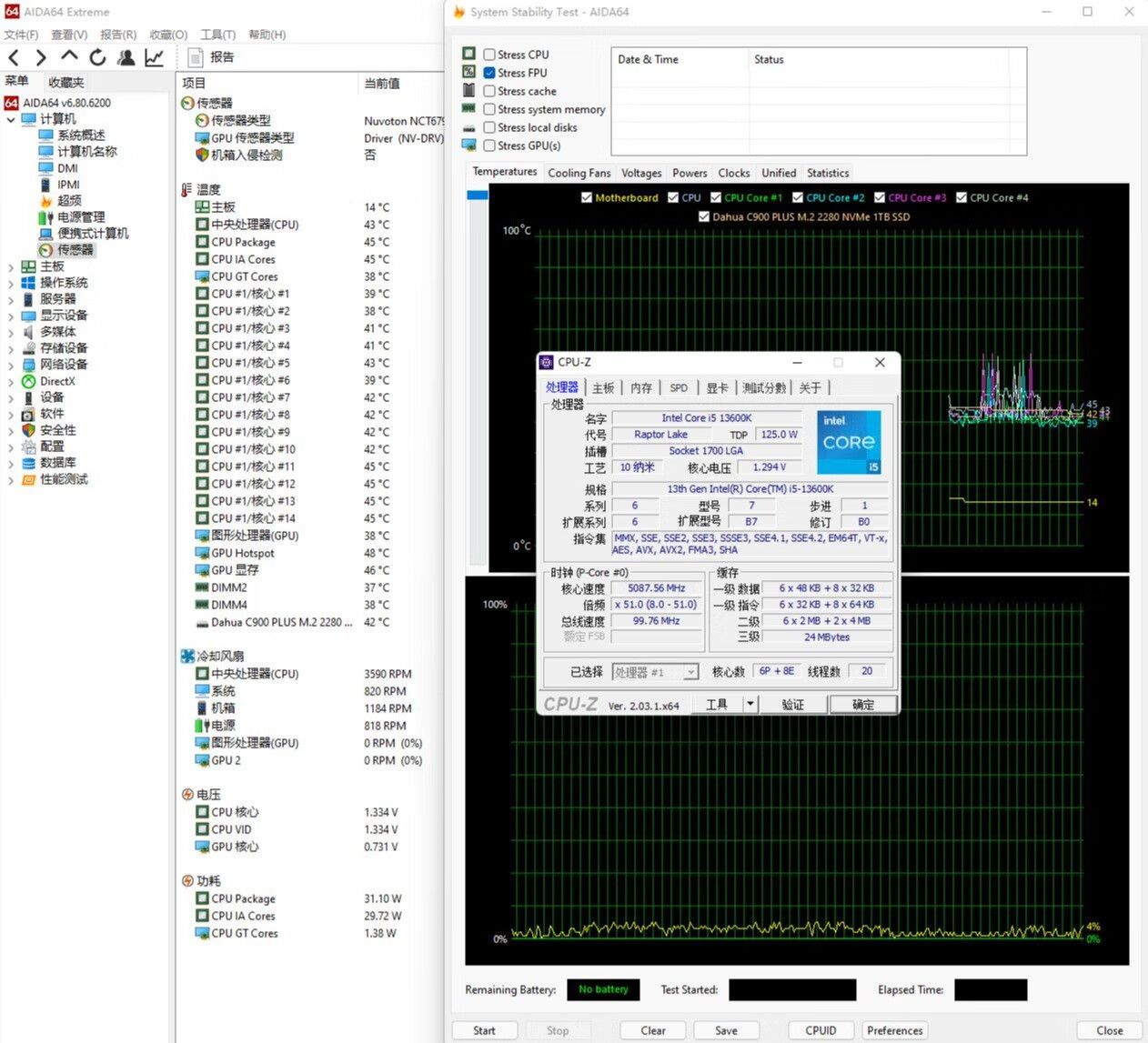The image size is (1148, 1043).
Task: Open the user manager icon in toolbar
Action: [126, 57]
